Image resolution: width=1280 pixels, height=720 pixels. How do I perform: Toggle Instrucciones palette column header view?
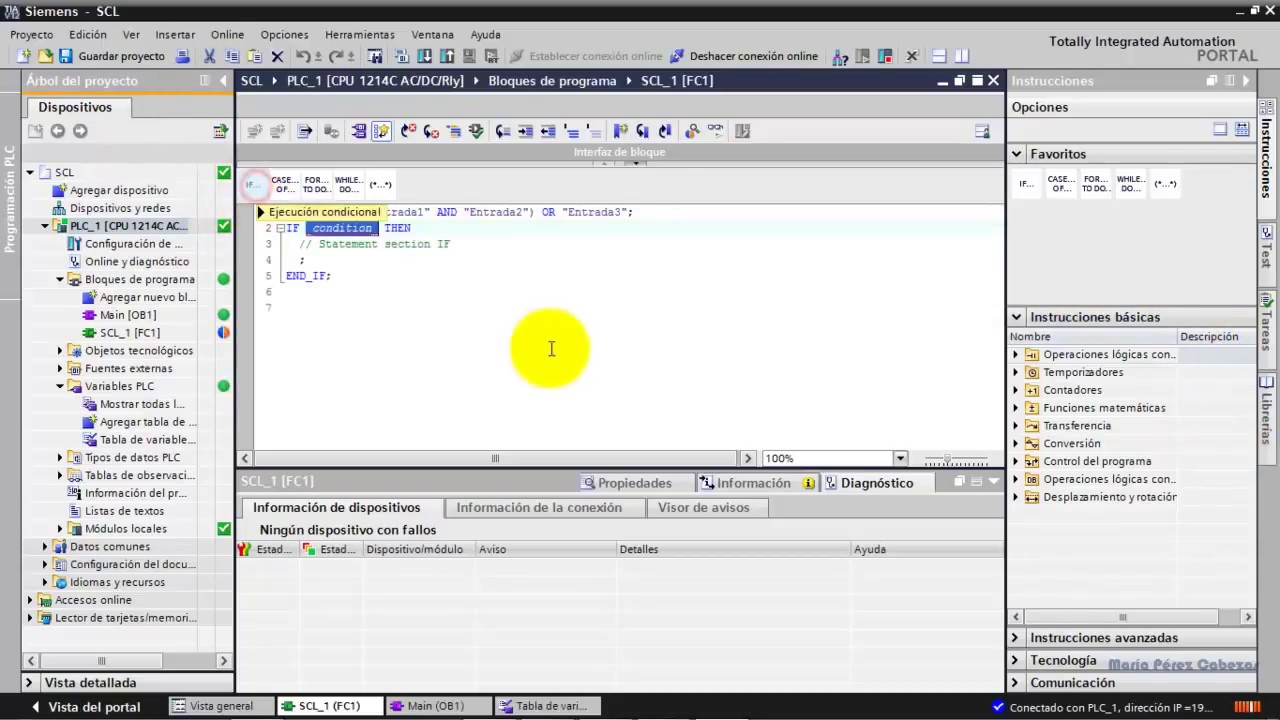click(x=1220, y=130)
